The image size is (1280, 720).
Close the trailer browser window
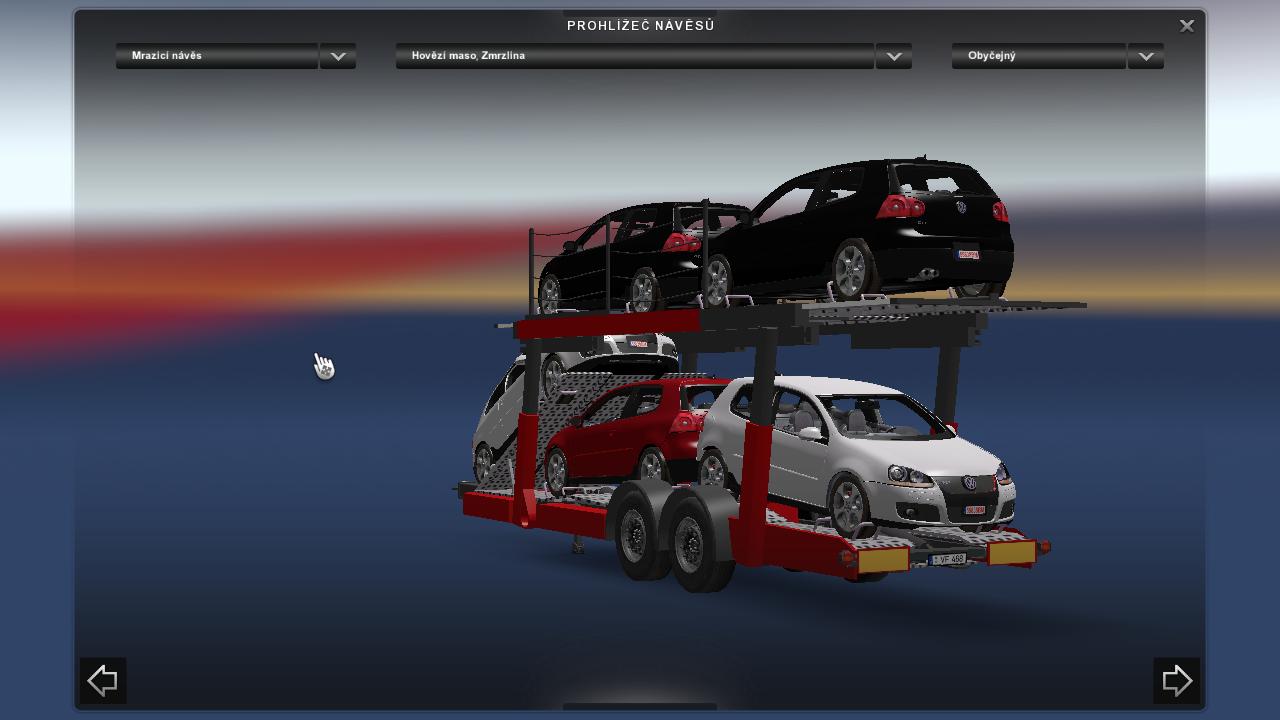click(x=1186, y=26)
